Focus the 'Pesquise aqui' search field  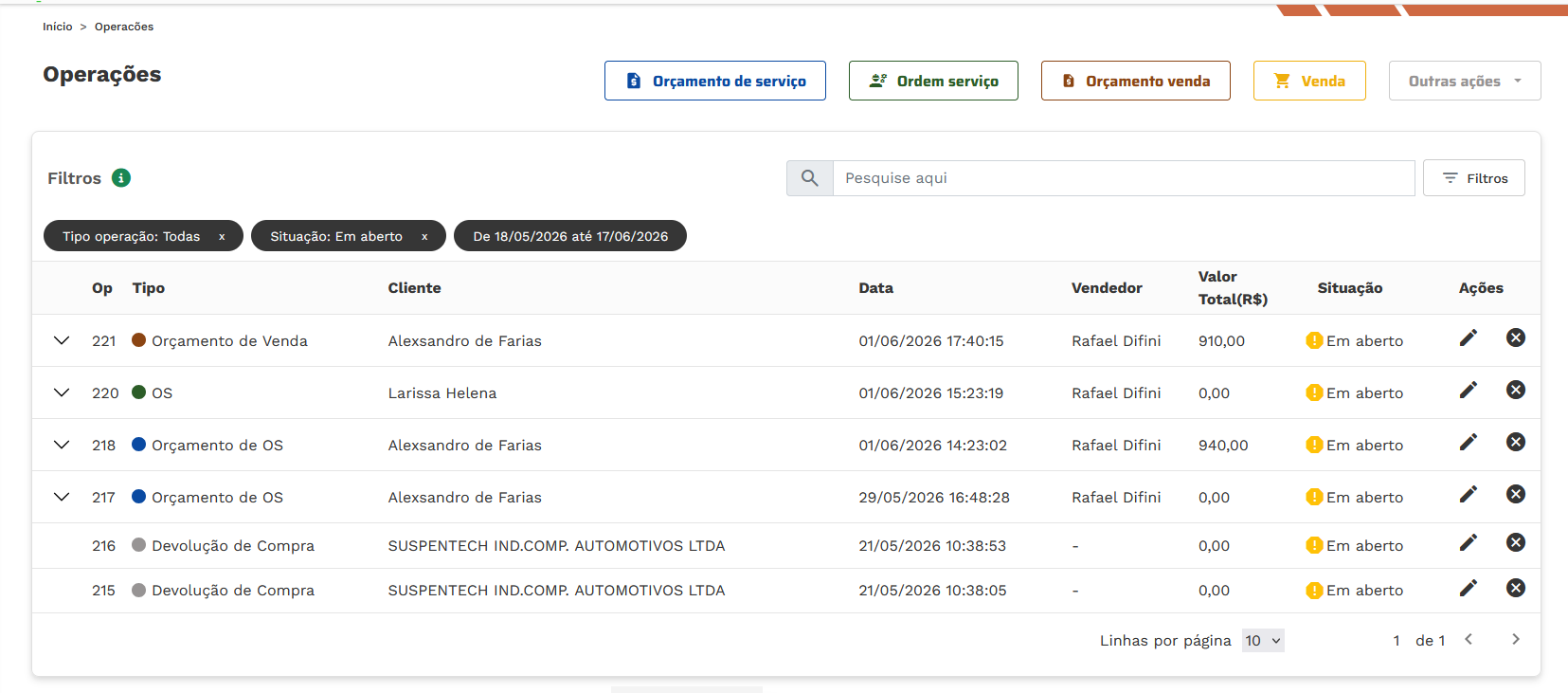1124,178
